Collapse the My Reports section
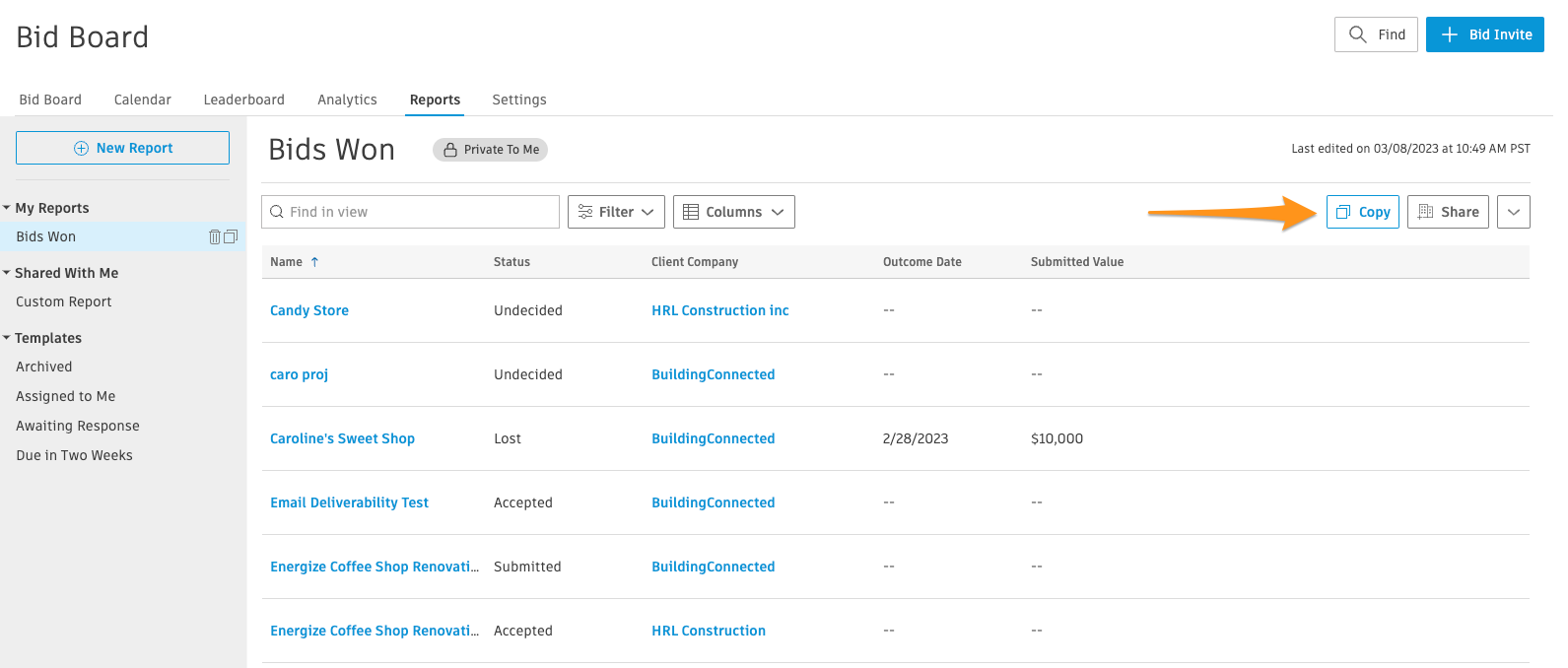This screenshot has width=1568, height=668. (7, 208)
